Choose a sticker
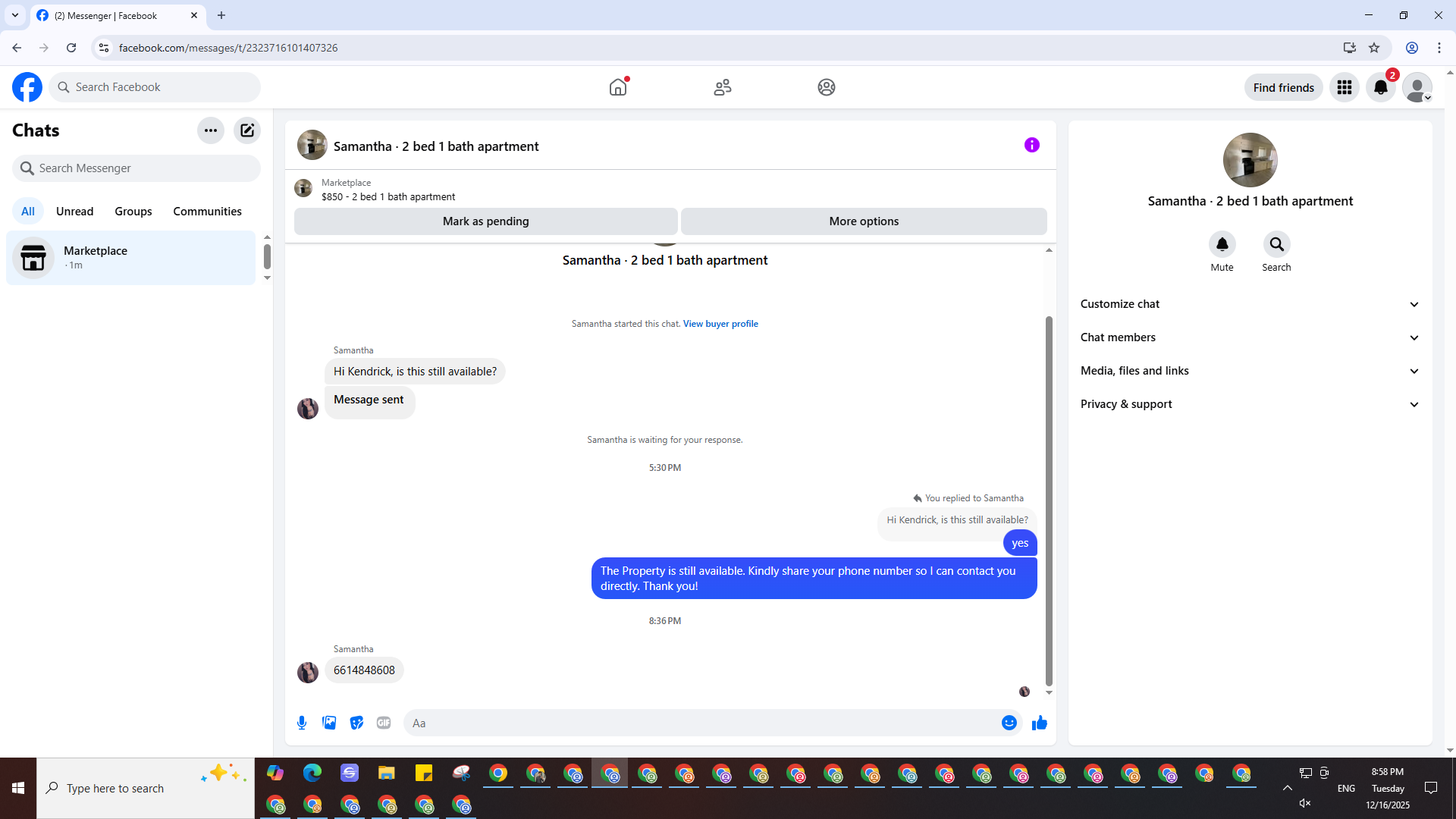This screenshot has height=819, width=1456. (356, 723)
